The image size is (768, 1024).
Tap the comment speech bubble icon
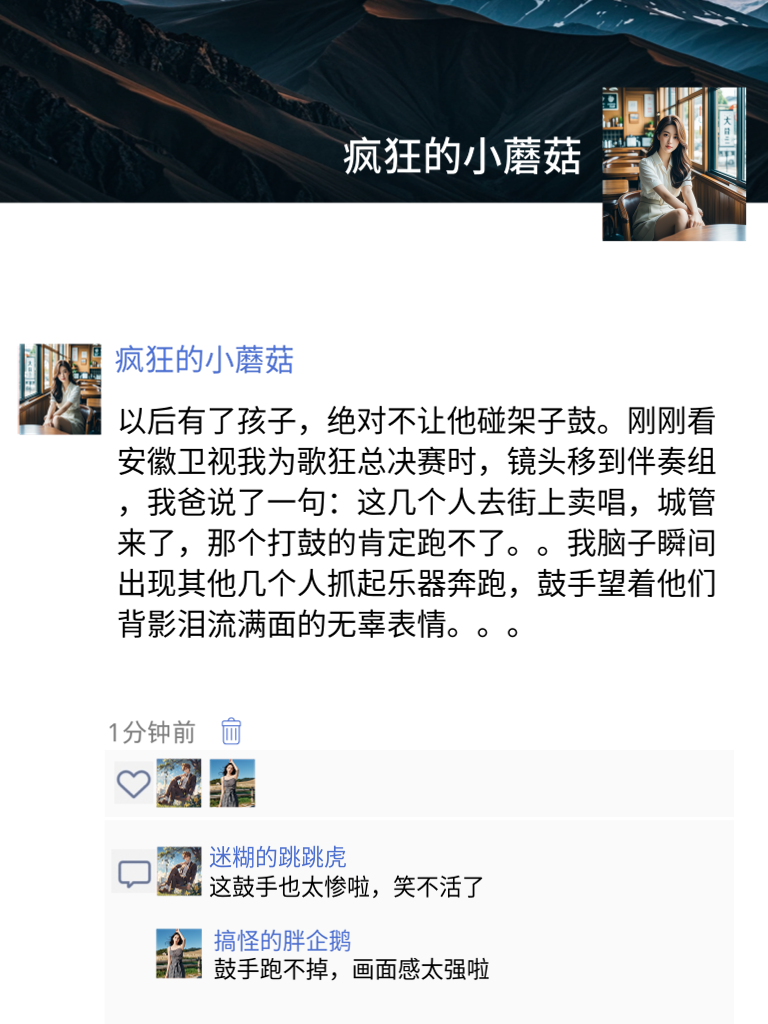pos(134,872)
